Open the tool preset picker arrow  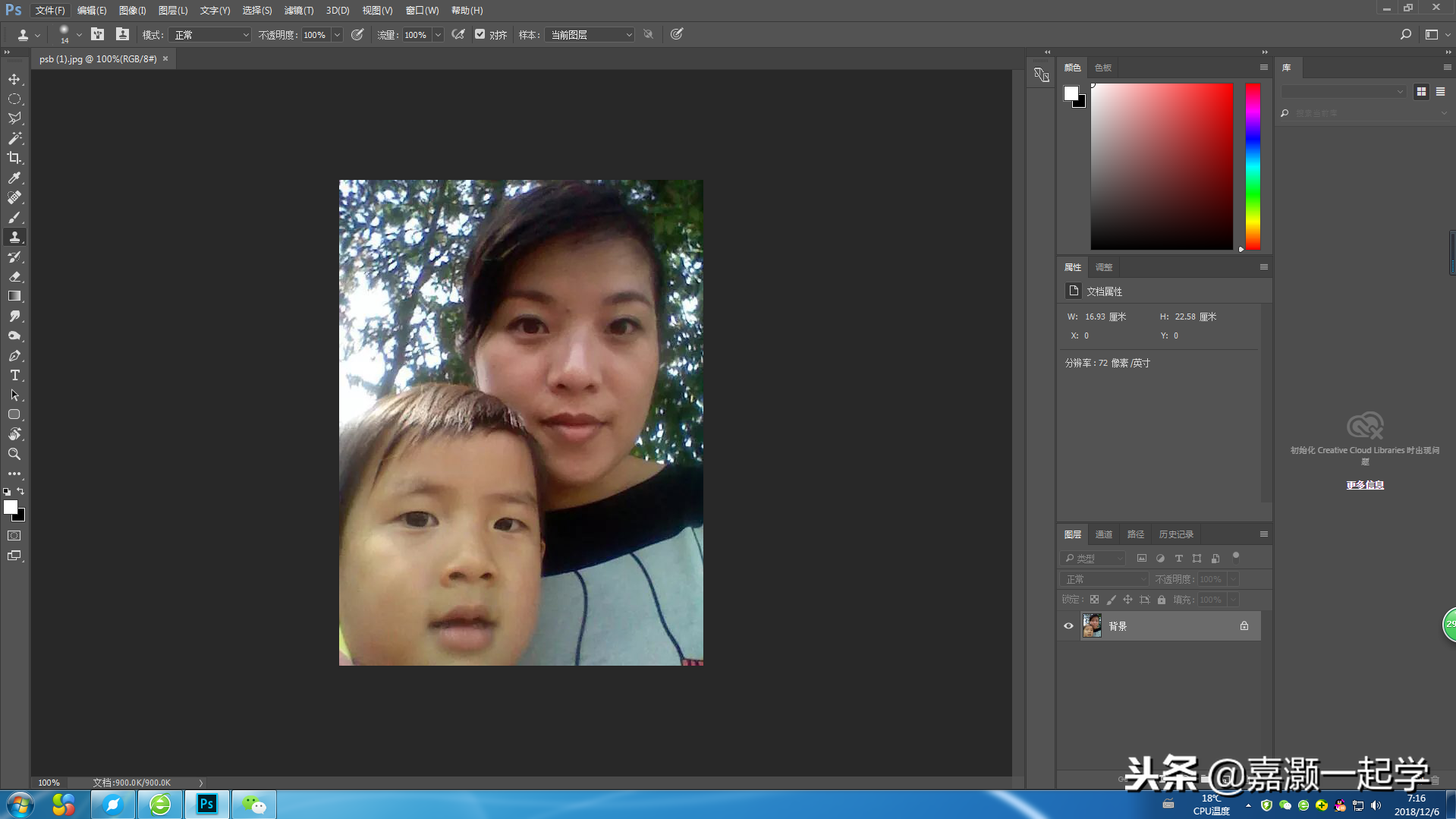(x=37, y=35)
